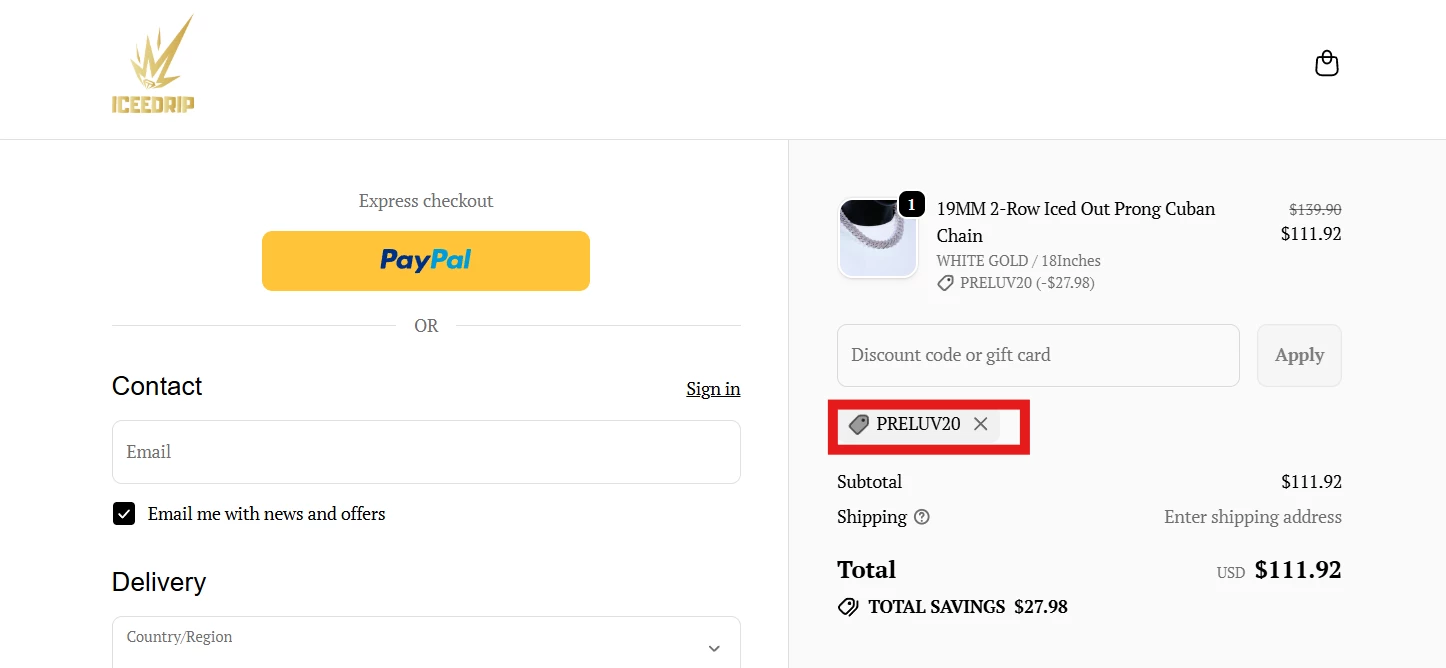The width and height of the screenshot is (1446, 668).
Task: Uncheck Email me with news and offers
Action: coord(124,514)
